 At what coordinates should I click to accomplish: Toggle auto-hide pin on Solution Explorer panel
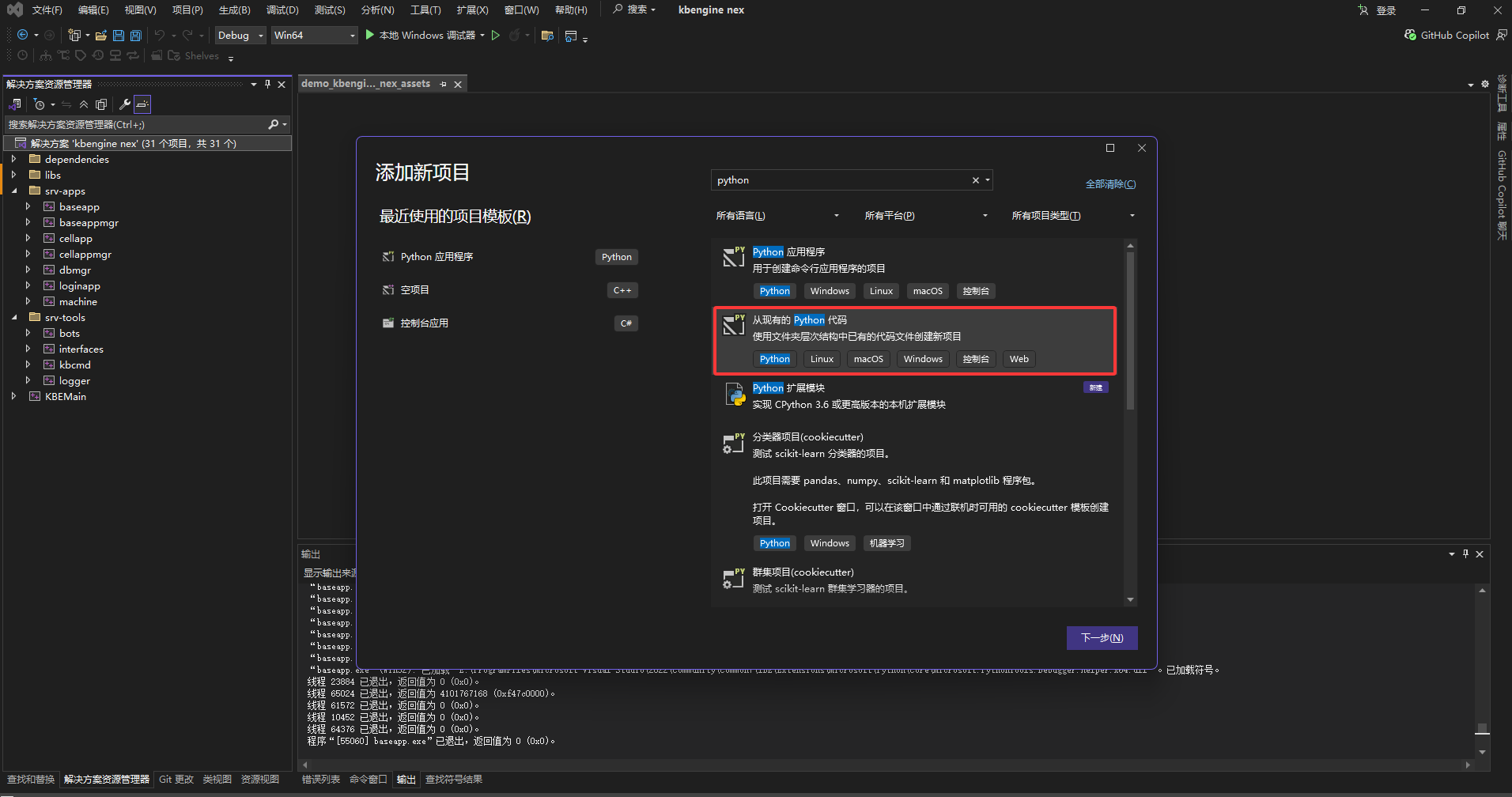267,84
